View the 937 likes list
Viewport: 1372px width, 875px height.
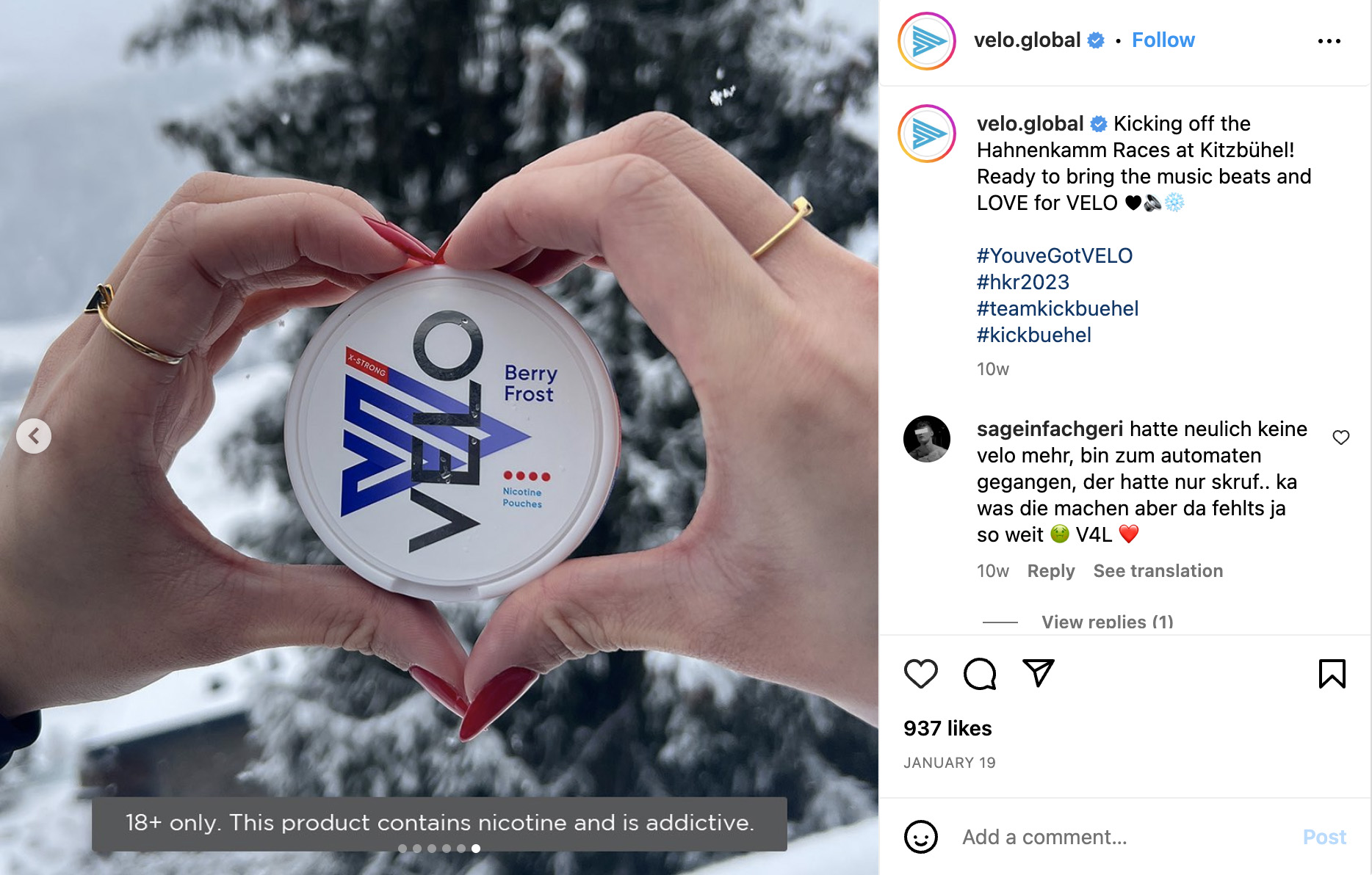coord(947,728)
